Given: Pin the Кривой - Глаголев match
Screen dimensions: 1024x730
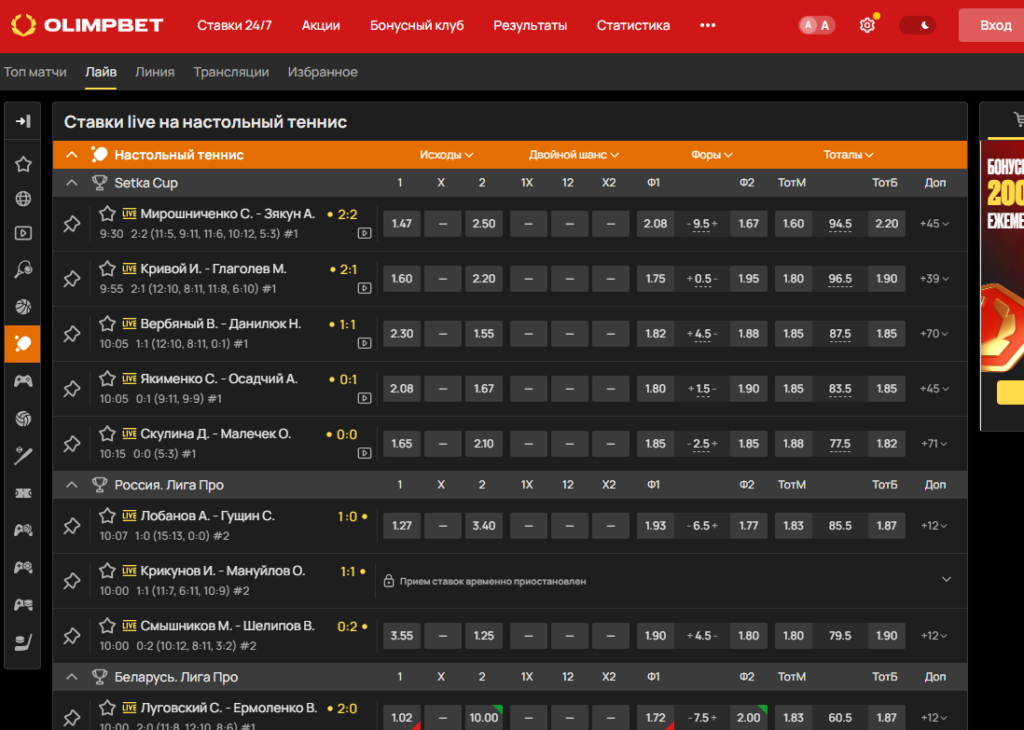Looking at the screenshot, I should coord(72,279).
